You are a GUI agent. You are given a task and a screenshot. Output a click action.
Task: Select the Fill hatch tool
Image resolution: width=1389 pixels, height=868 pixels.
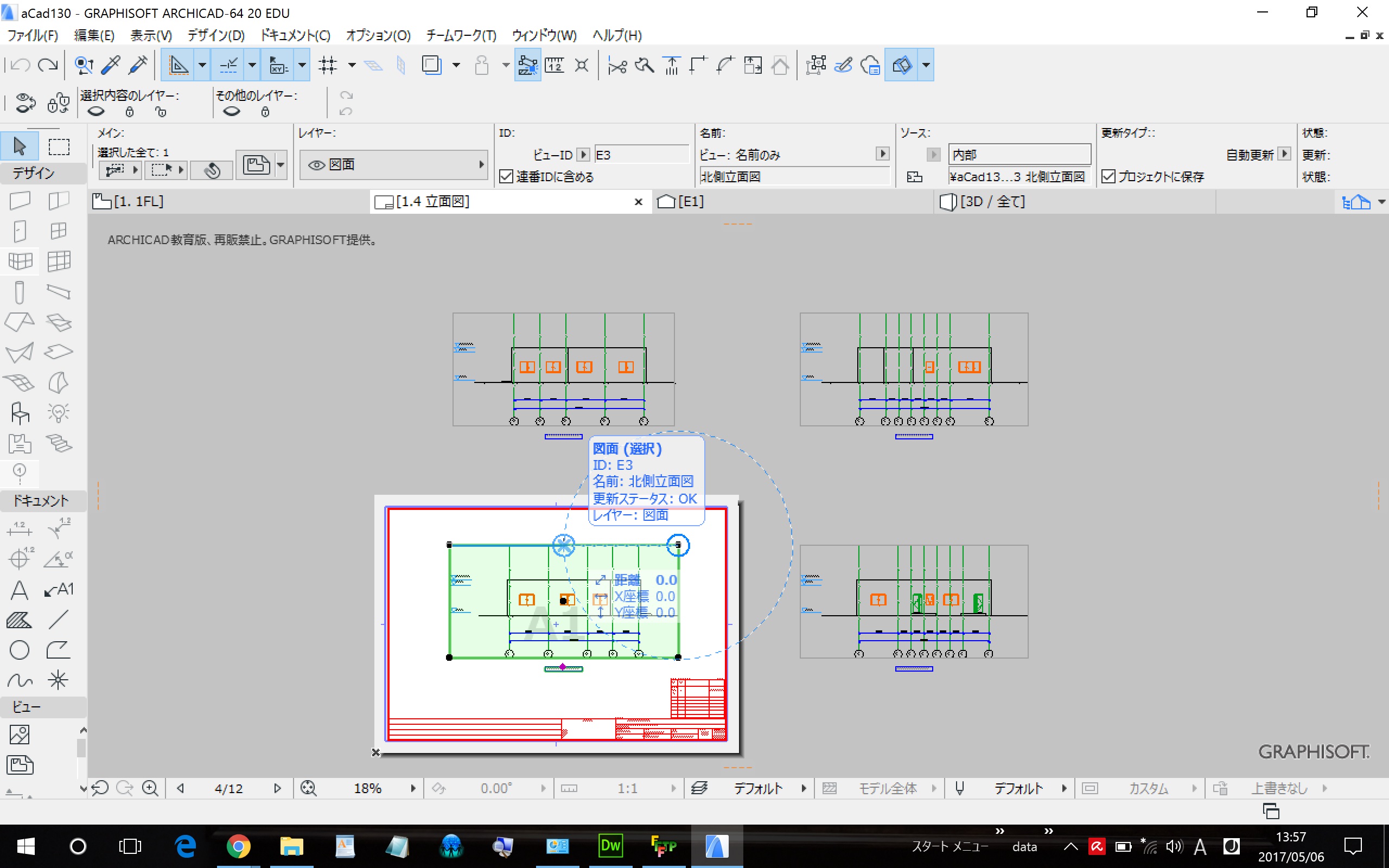point(20,620)
